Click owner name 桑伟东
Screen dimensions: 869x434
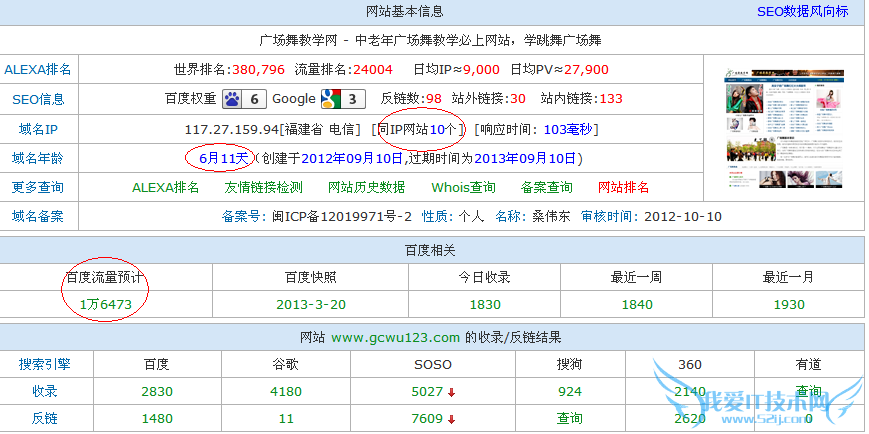click(x=551, y=216)
